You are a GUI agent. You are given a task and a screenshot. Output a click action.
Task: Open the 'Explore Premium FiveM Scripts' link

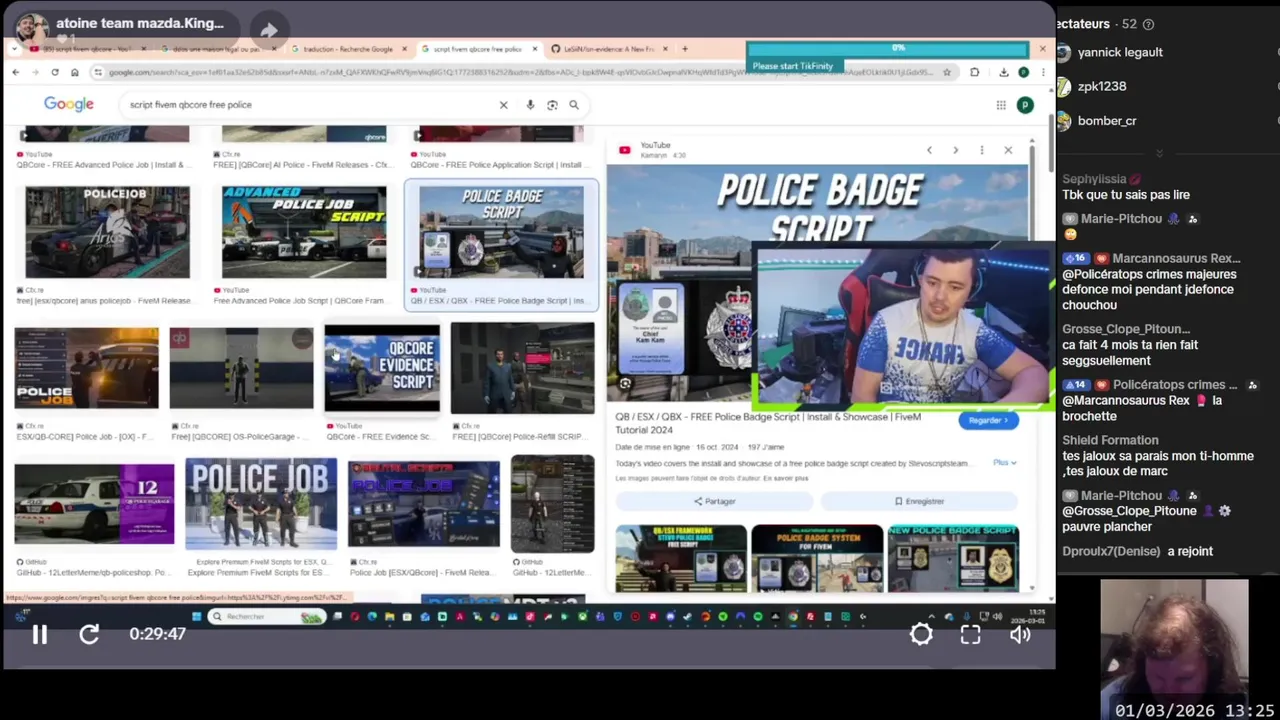(x=260, y=573)
